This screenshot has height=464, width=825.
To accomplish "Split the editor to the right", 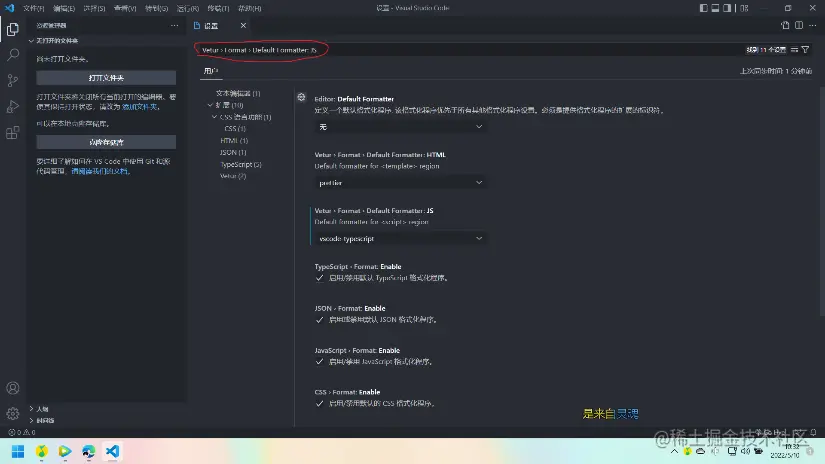I will [799, 25].
